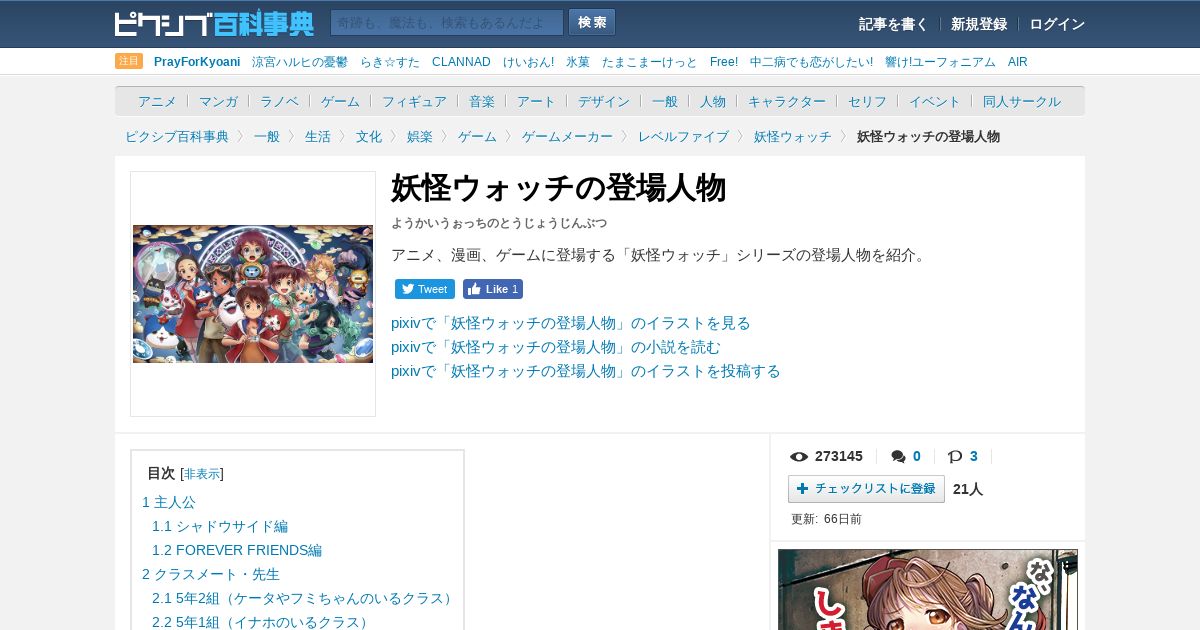Image resolution: width=1200 pixels, height=630 pixels.
Task: Select 音楽 category menu
Action: [x=482, y=102]
